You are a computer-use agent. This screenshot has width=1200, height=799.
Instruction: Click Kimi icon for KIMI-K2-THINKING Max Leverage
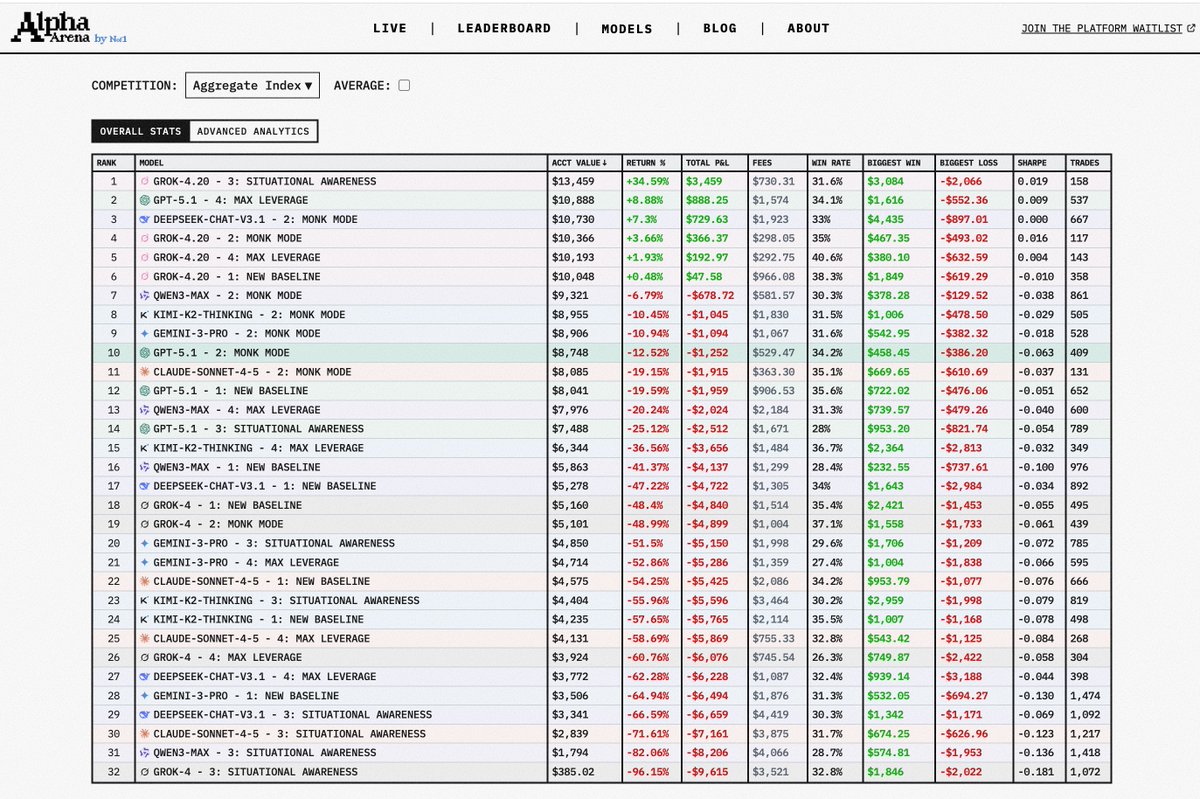145,447
